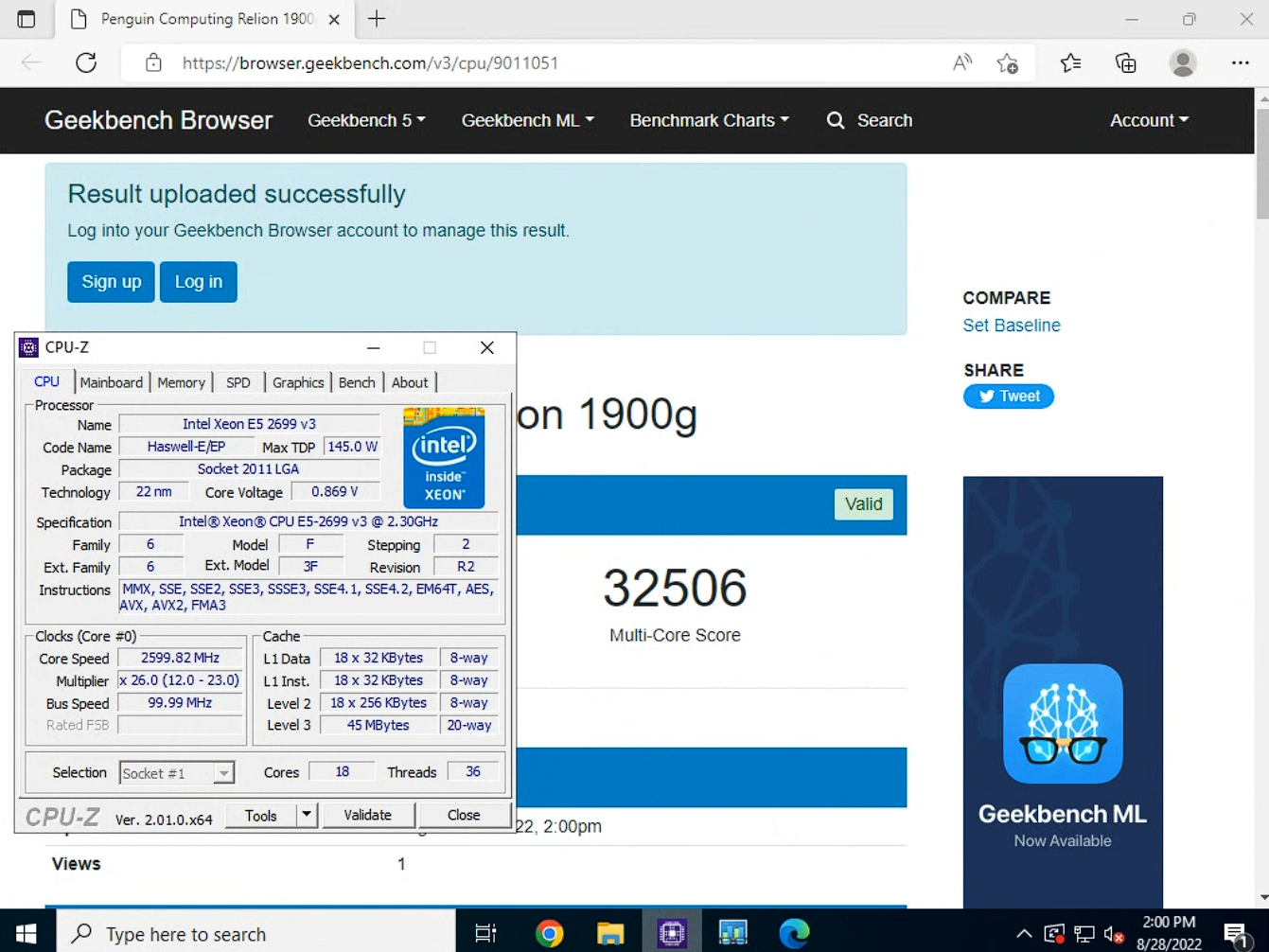Launch Chrome from the taskbar
This screenshot has height=952, width=1269.
point(549,933)
